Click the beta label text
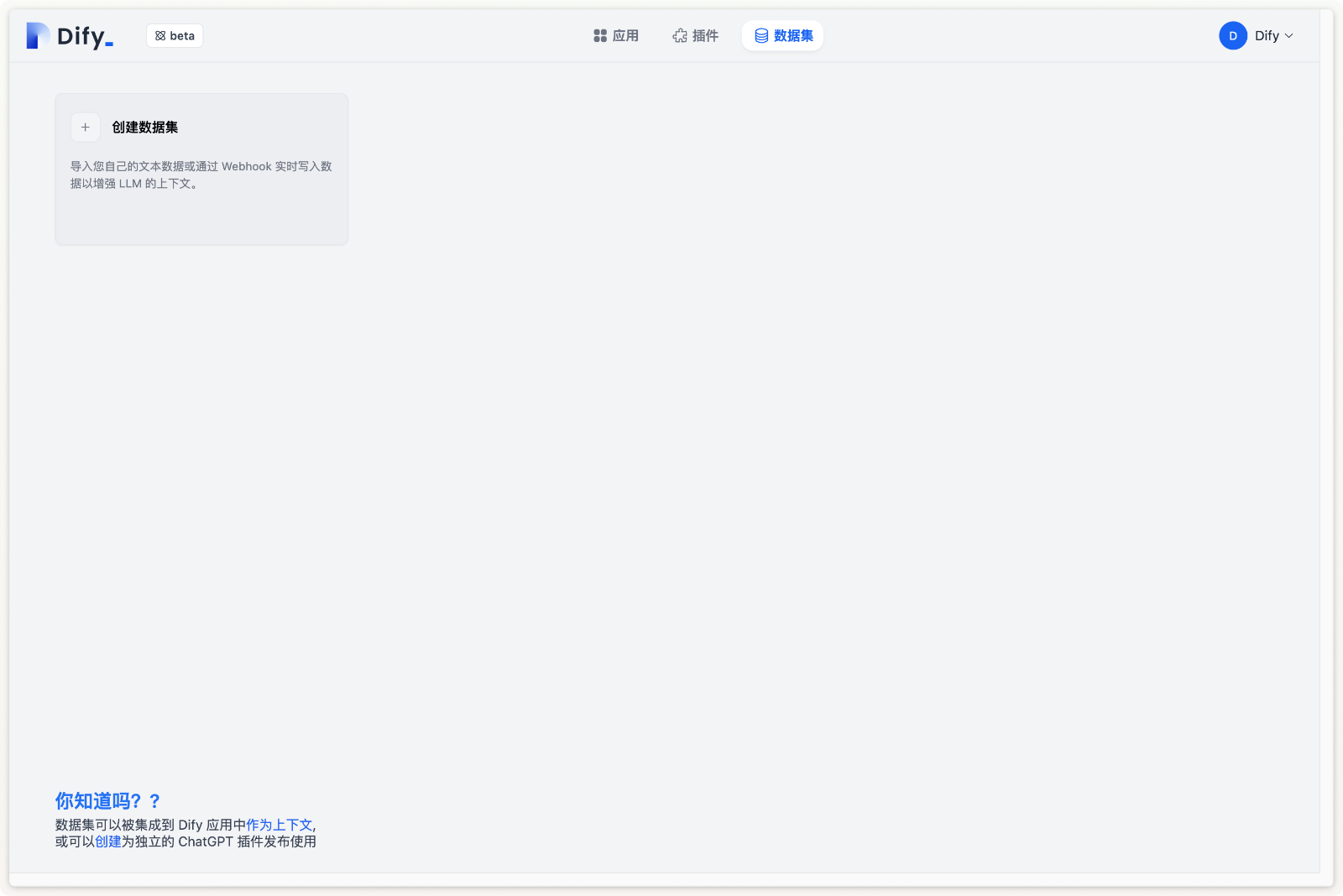The image size is (1343, 896). coord(182,36)
